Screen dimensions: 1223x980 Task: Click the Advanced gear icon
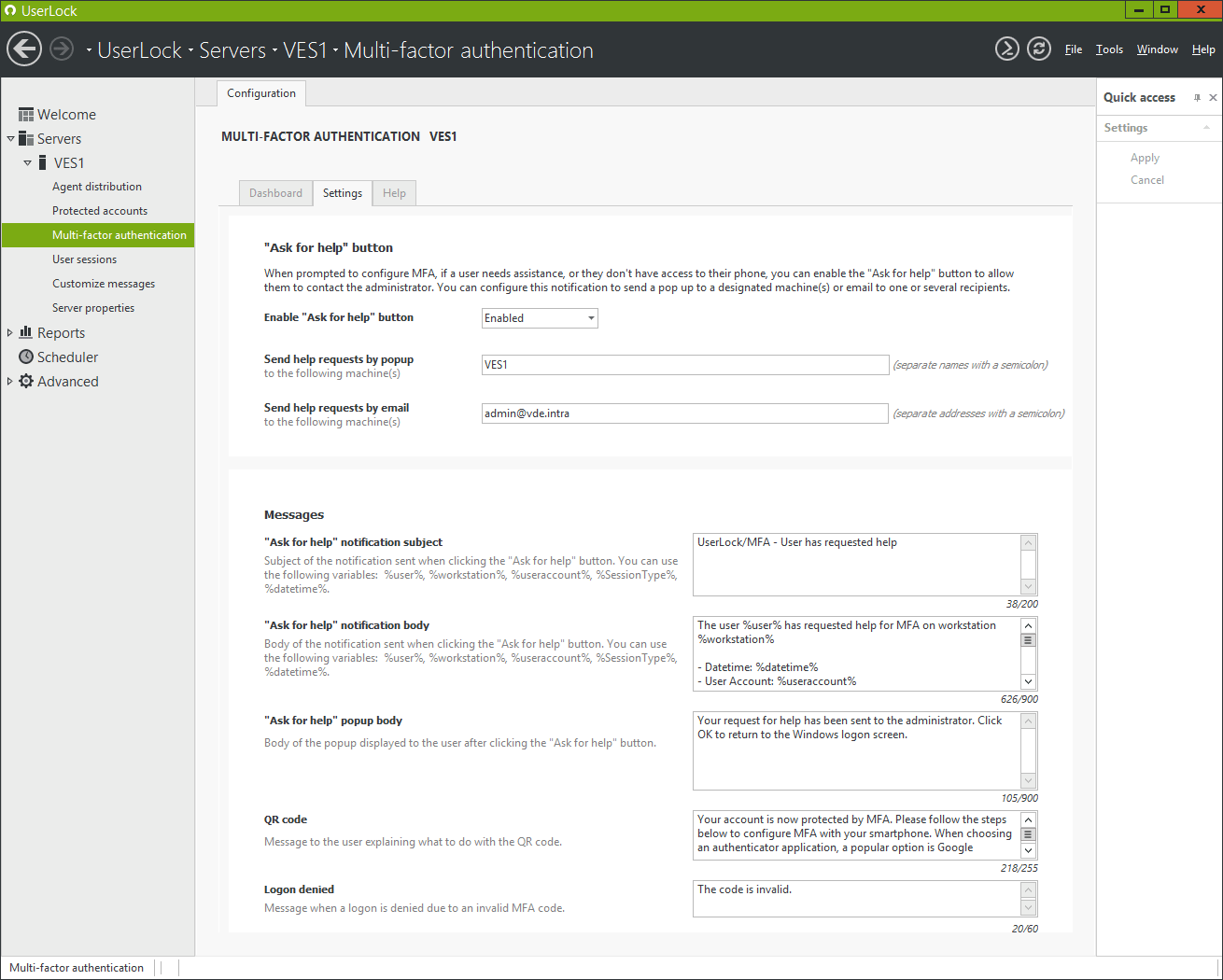tap(26, 381)
